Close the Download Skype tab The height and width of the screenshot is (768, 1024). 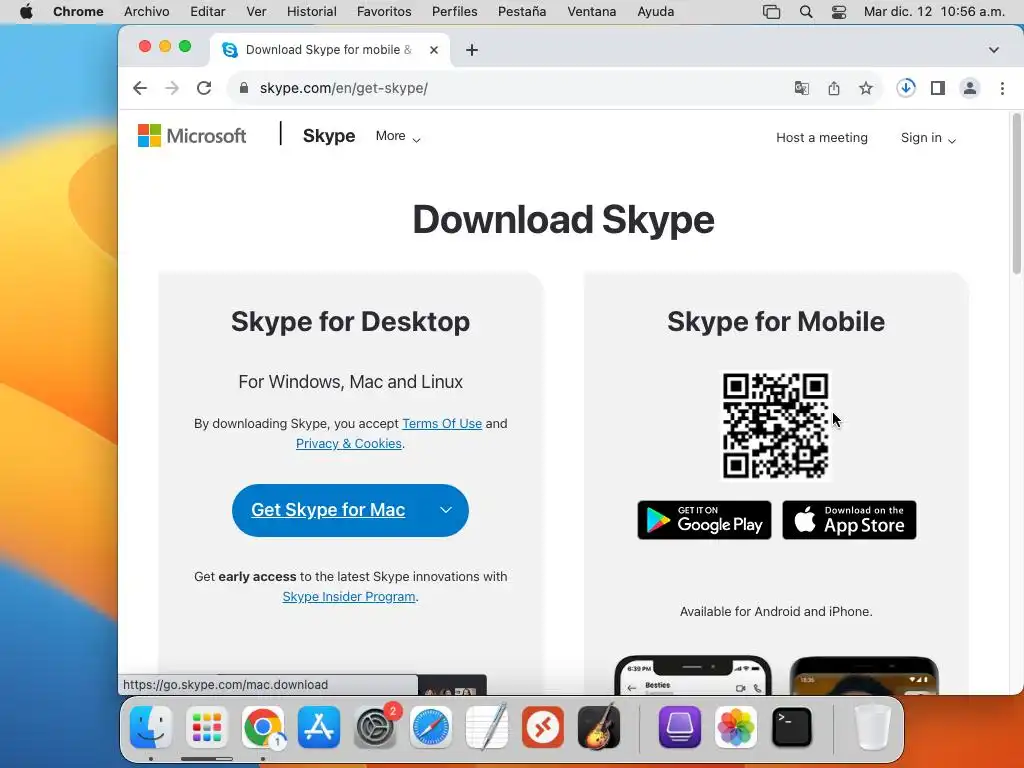tap(434, 50)
